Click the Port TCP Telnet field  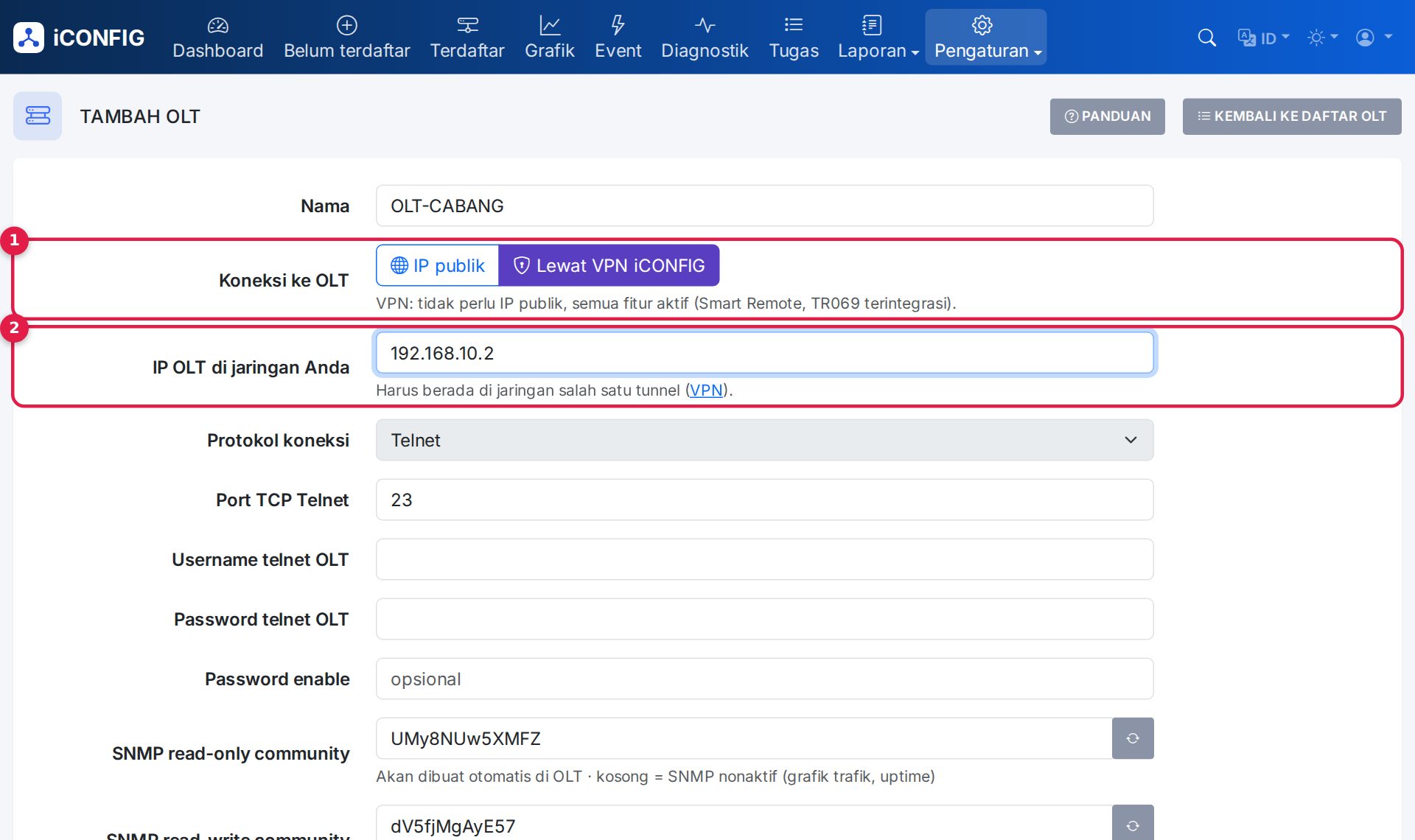tap(764, 500)
